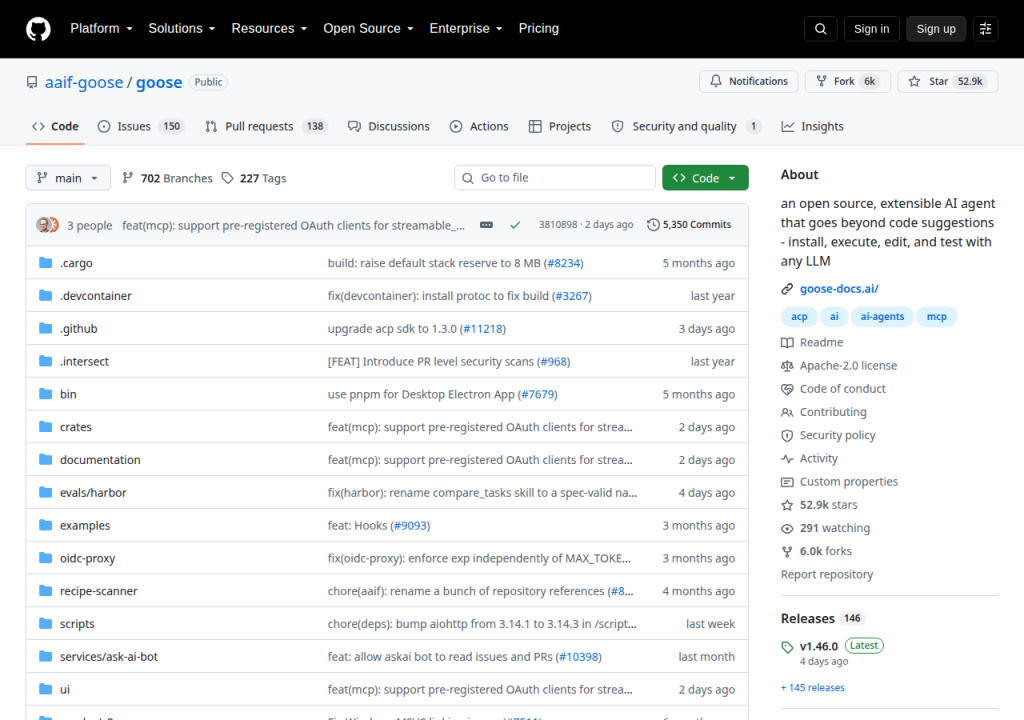The width and height of the screenshot is (1024, 720).
Task: Click the .cargo folder icon
Action: pyautogui.click(x=46, y=263)
